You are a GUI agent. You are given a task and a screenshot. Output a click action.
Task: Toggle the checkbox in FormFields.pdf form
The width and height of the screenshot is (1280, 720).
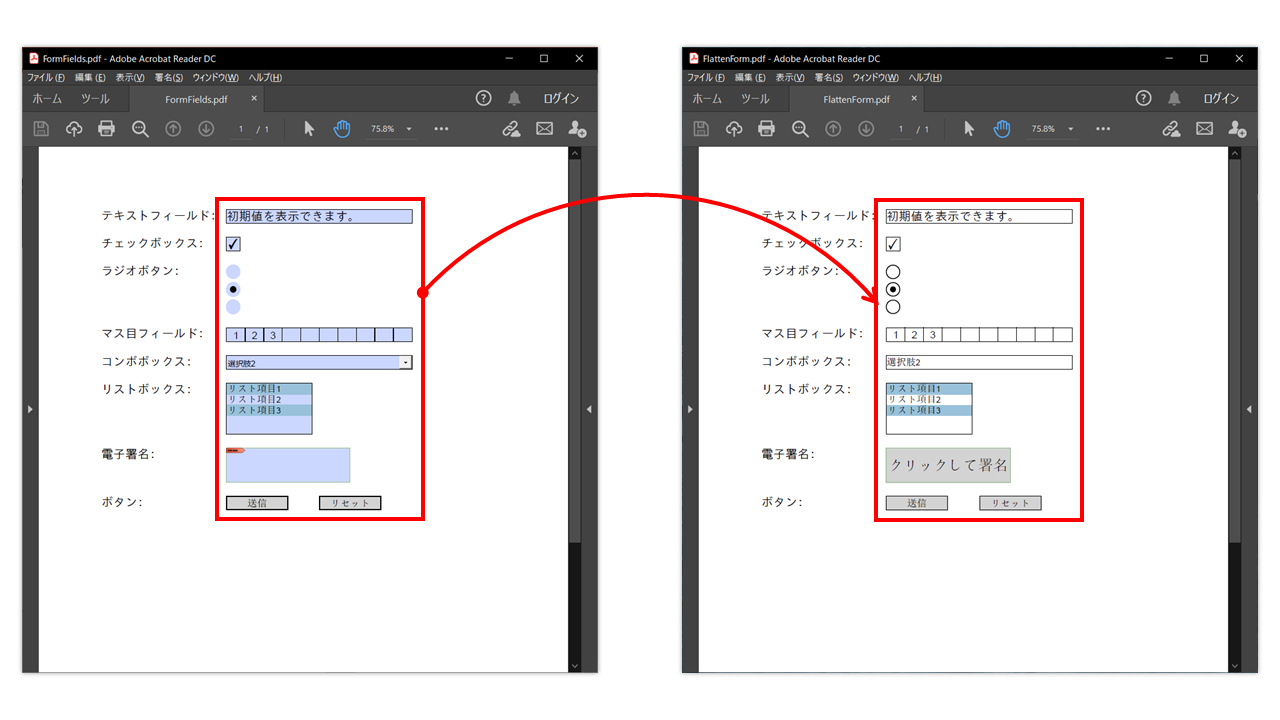coord(233,244)
